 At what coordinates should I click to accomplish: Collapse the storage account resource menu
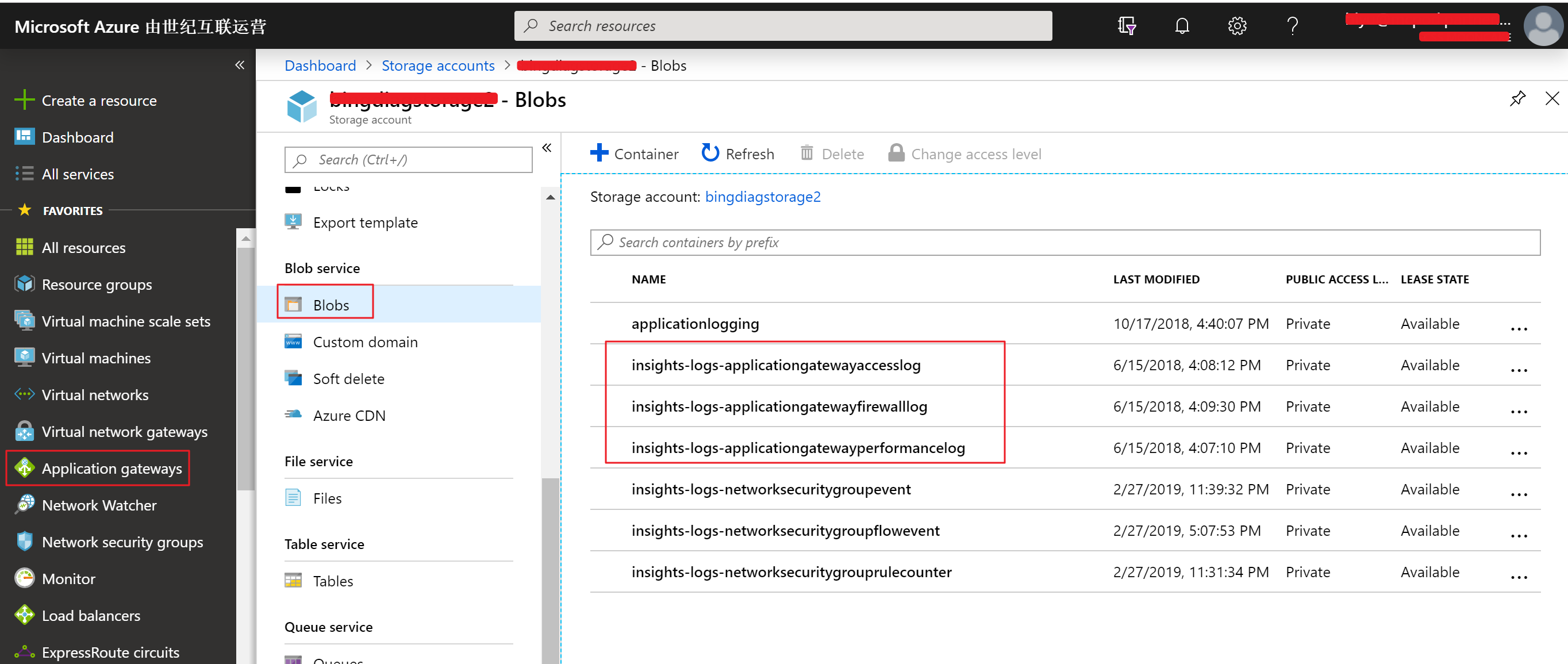tap(547, 148)
